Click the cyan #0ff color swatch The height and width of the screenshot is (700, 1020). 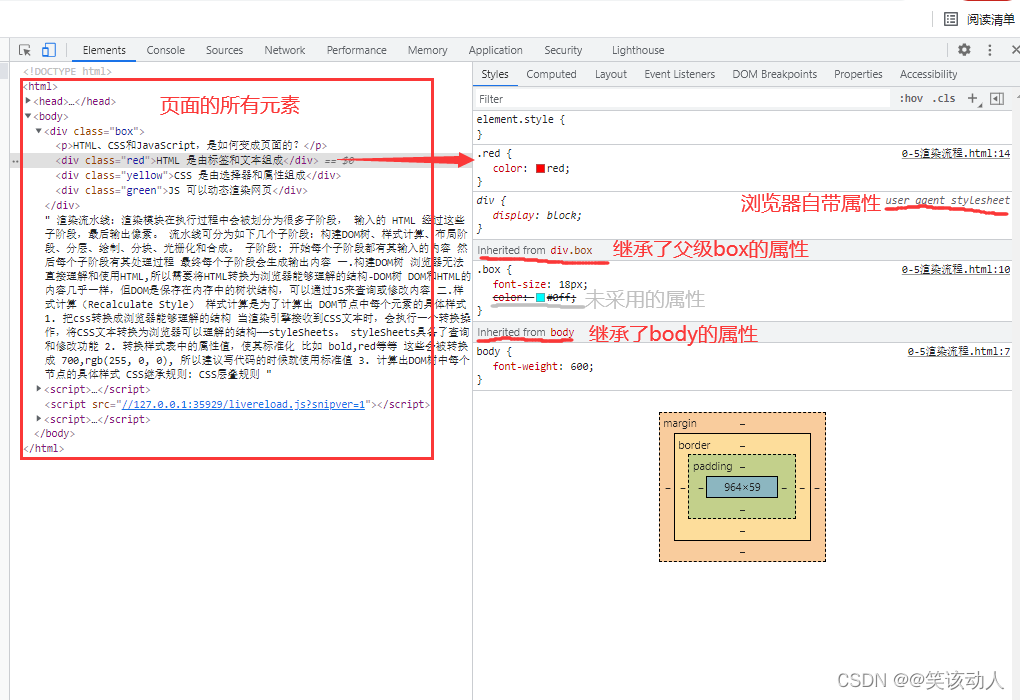click(540, 297)
